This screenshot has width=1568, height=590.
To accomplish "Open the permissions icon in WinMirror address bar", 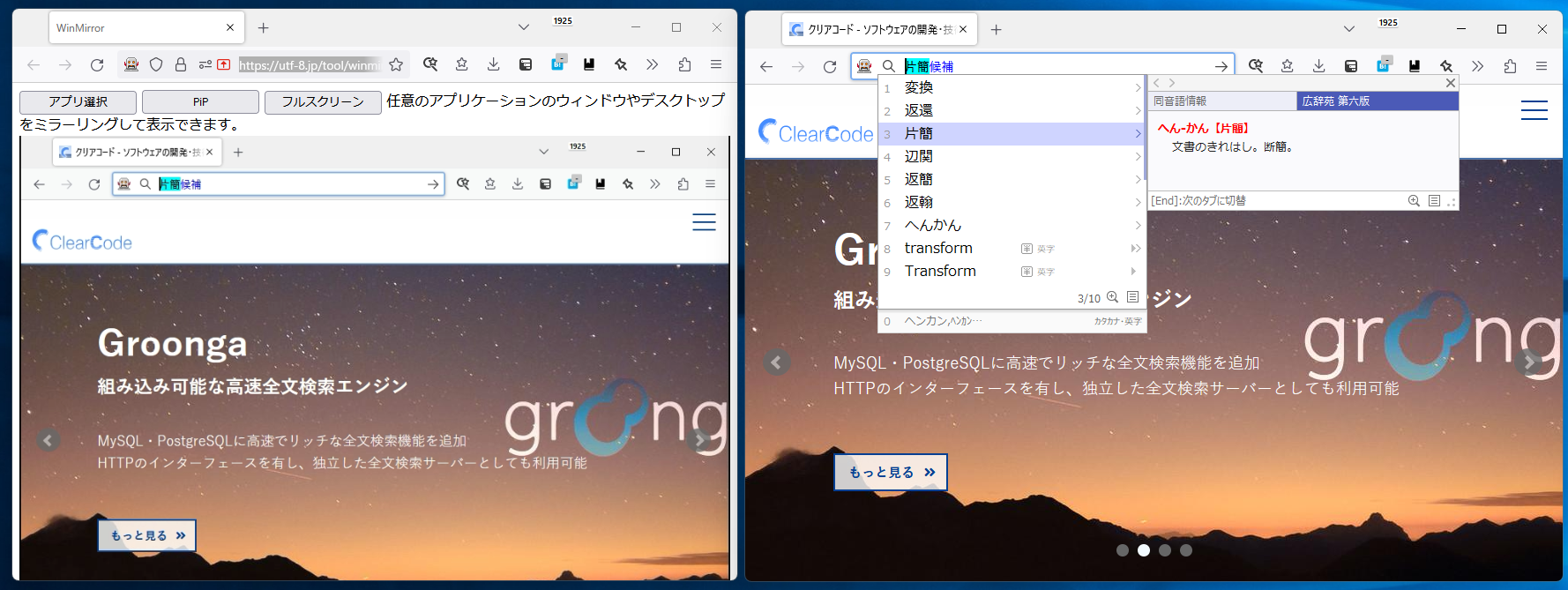I will click(205, 64).
